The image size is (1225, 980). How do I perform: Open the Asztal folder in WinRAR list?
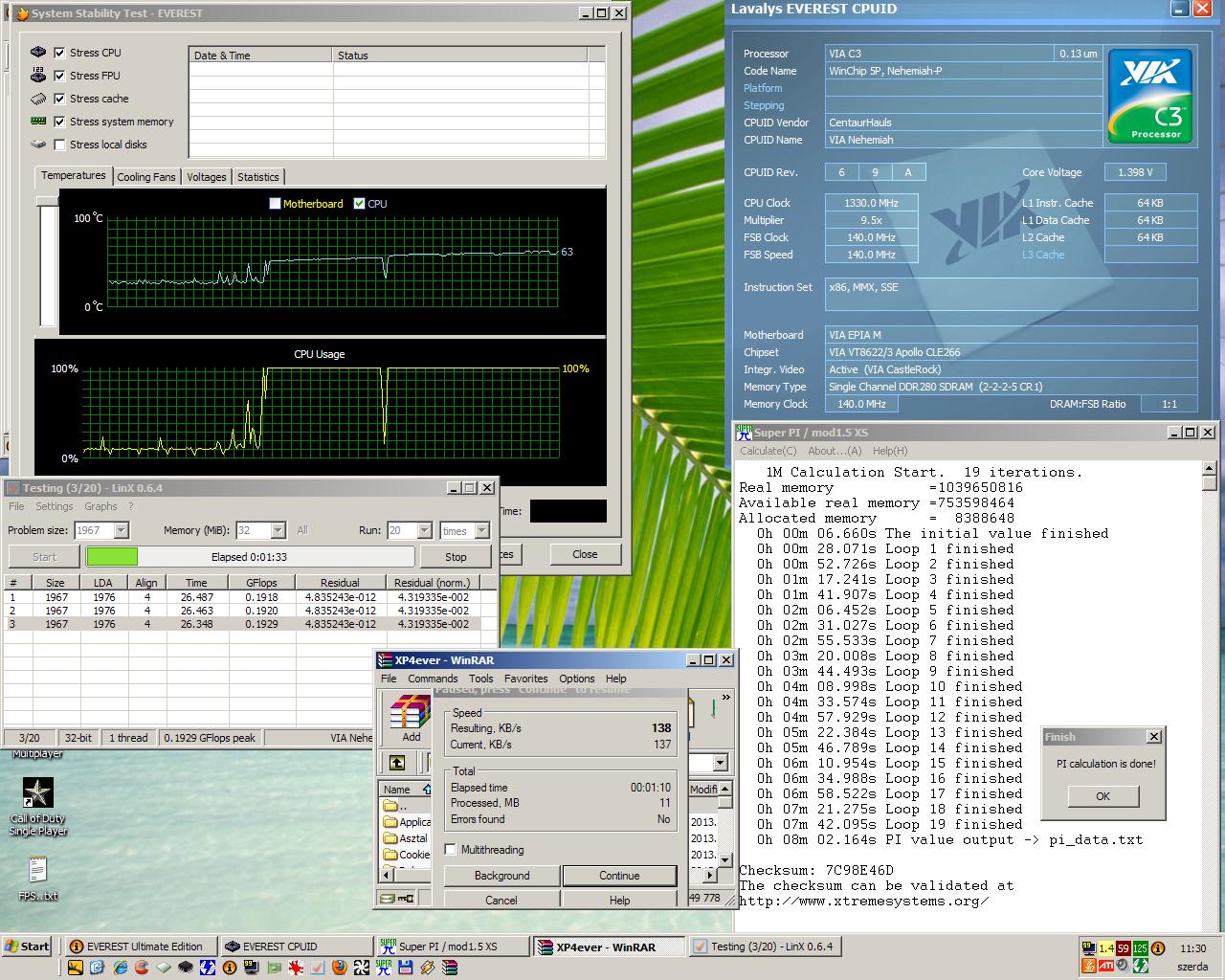(406, 837)
